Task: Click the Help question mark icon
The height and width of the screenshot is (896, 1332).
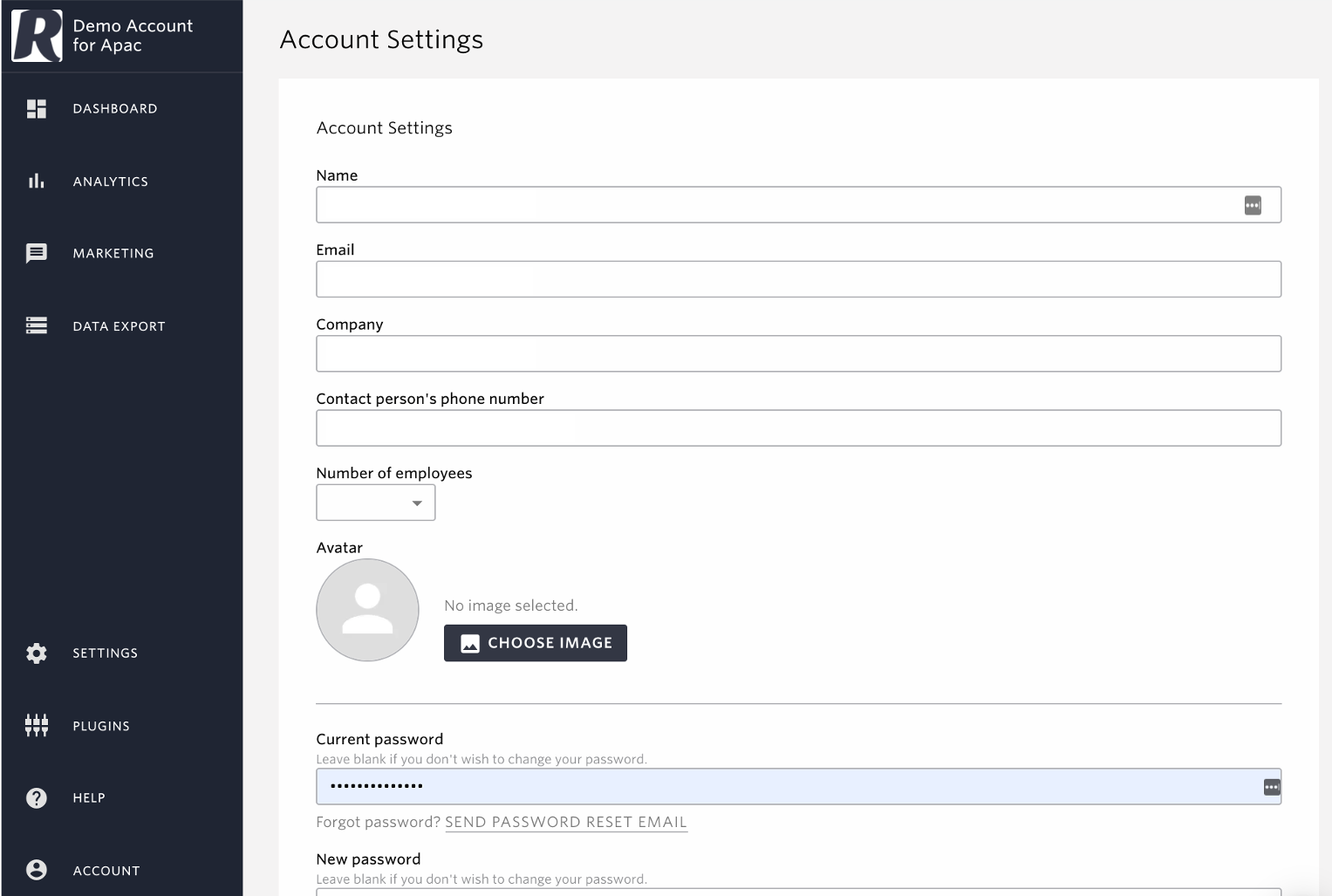Action: click(x=37, y=797)
